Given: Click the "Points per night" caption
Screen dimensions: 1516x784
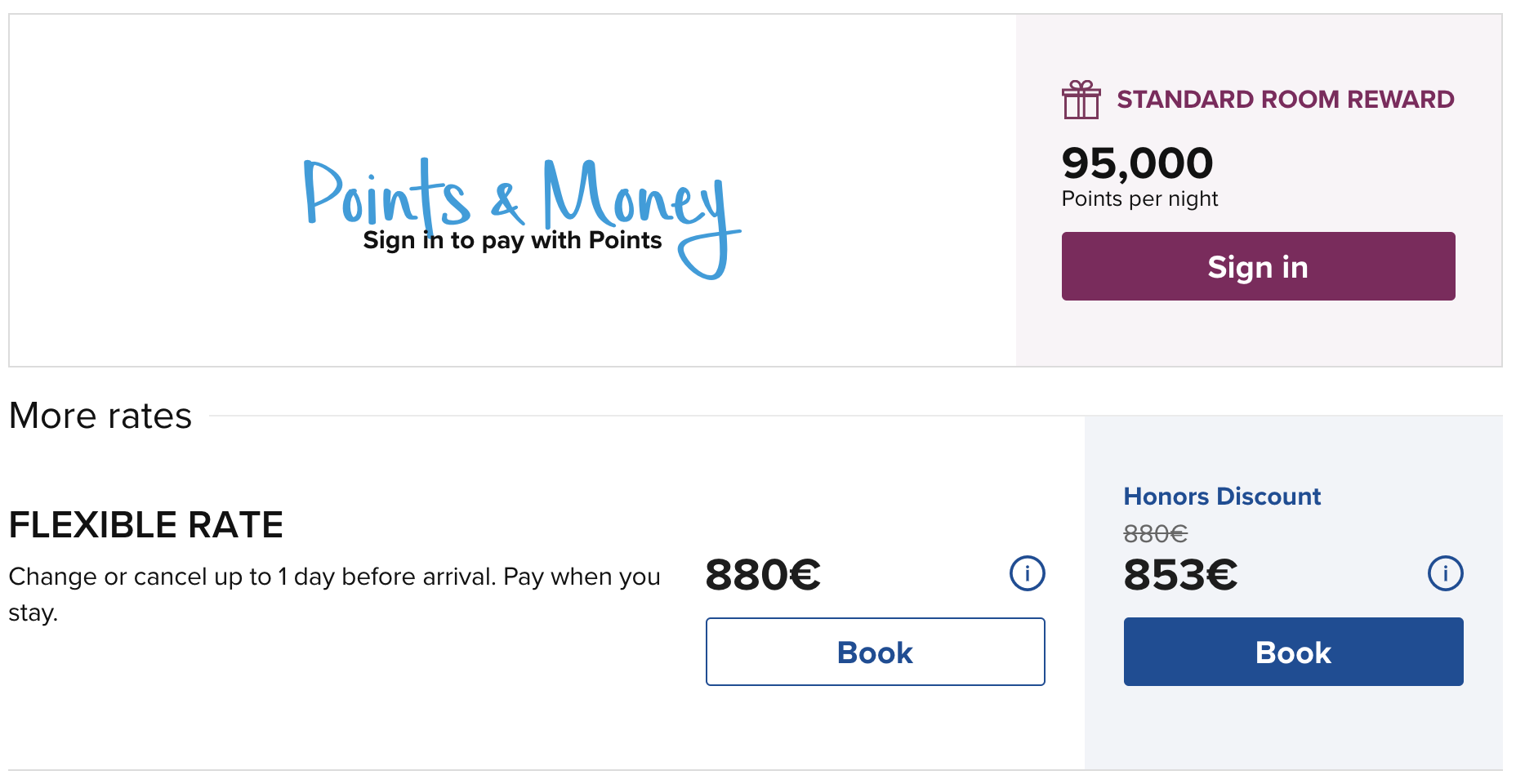Looking at the screenshot, I should coord(1139,199).
